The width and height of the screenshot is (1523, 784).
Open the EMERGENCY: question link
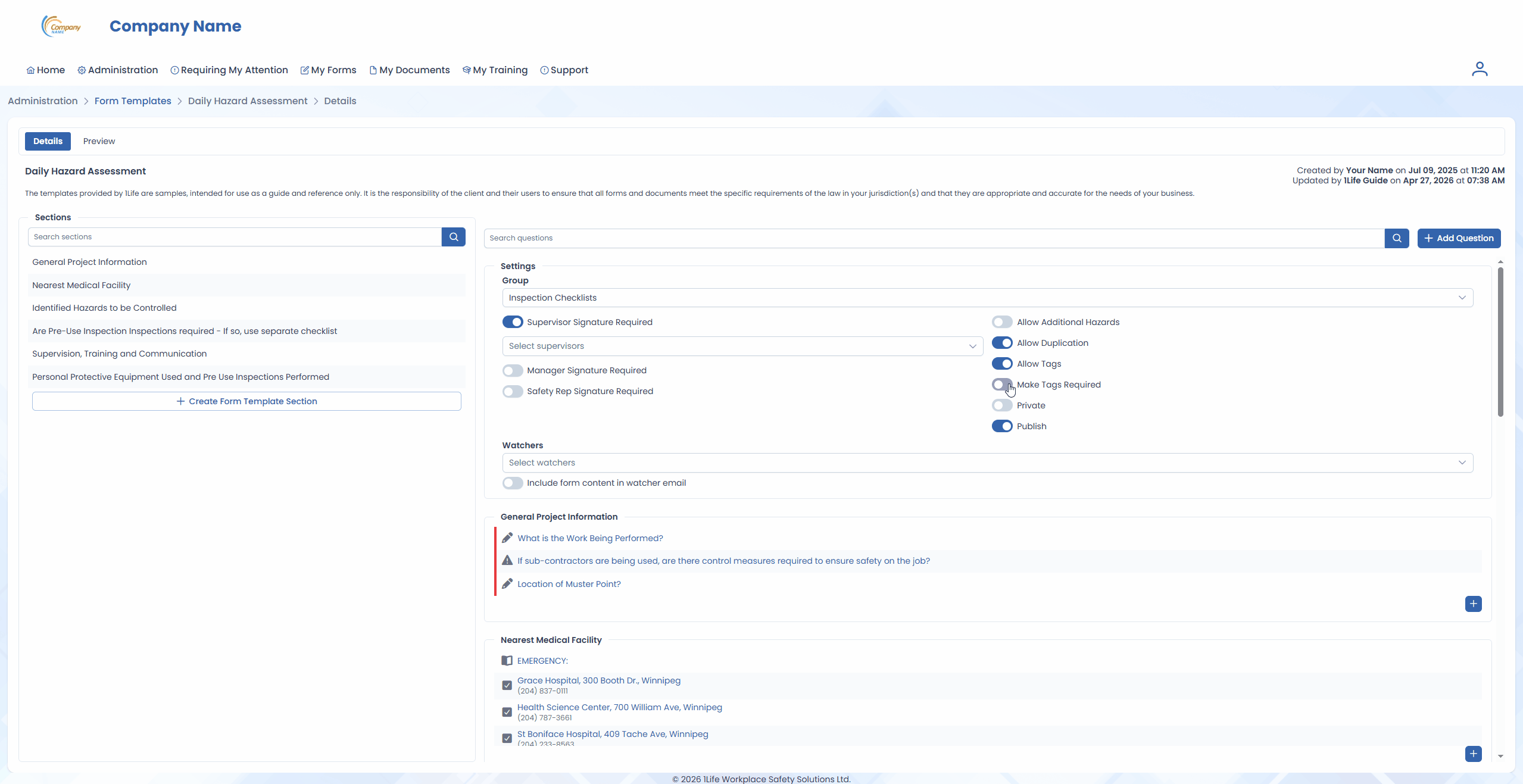point(542,661)
